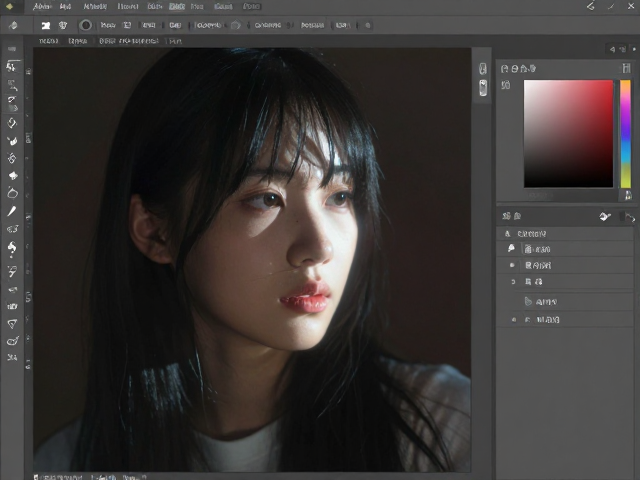Click the vertical rainbow hue slider
Image resolution: width=640 pixels, height=480 pixels.
(625, 133)
